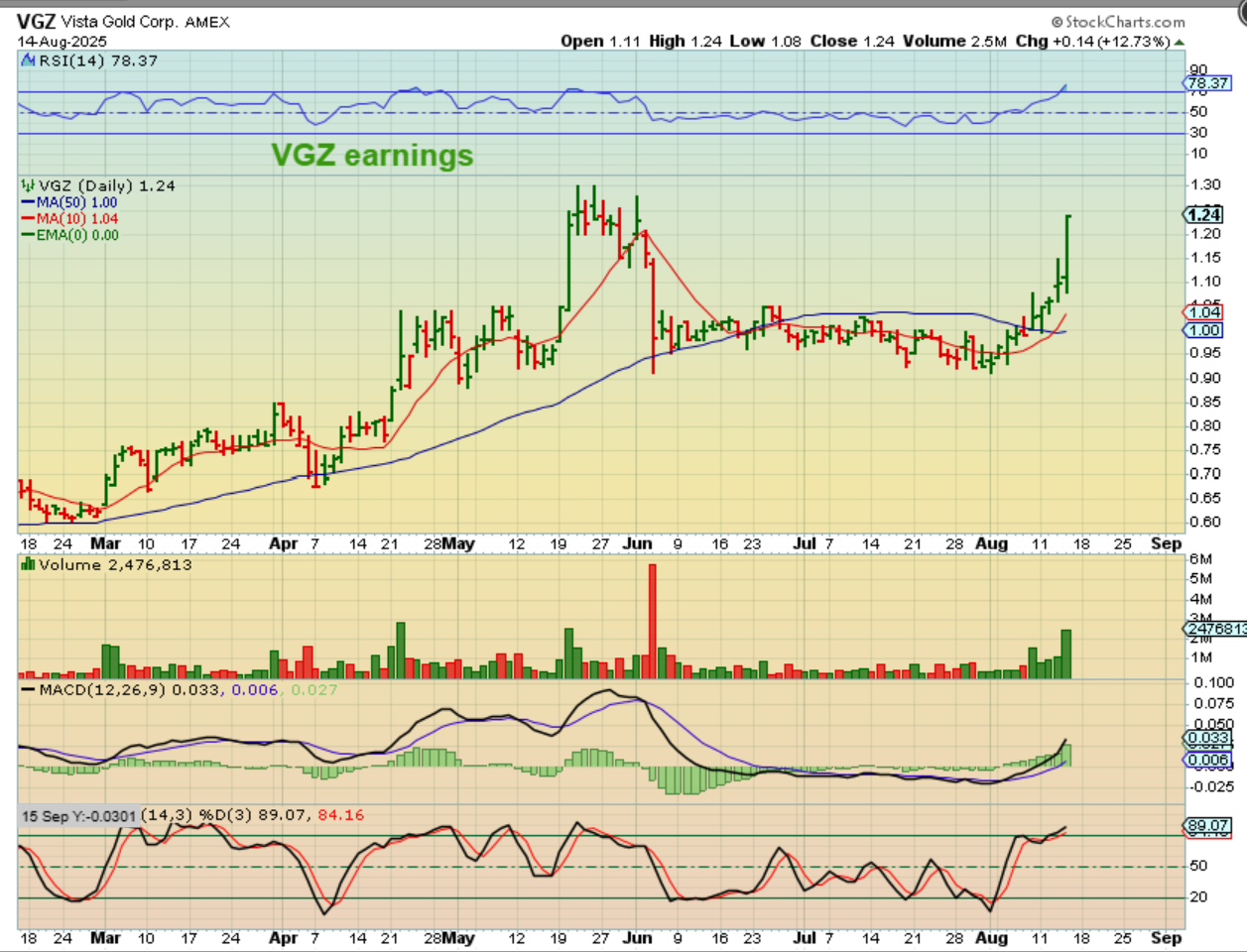Click the 1.30 price axis label
This screenshot has height=952, width=1247.
click(1205, 185)
